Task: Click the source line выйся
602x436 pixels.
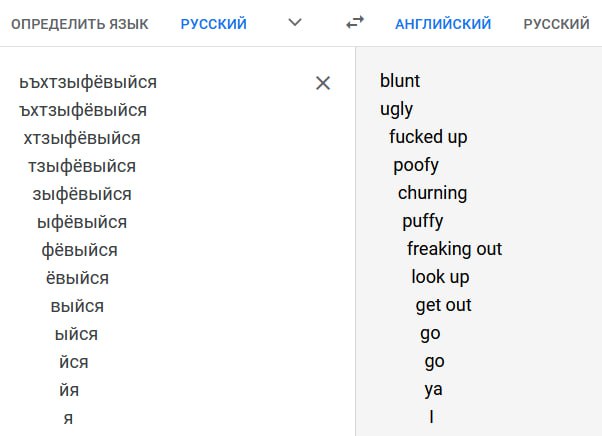Action: click(77, 306)
